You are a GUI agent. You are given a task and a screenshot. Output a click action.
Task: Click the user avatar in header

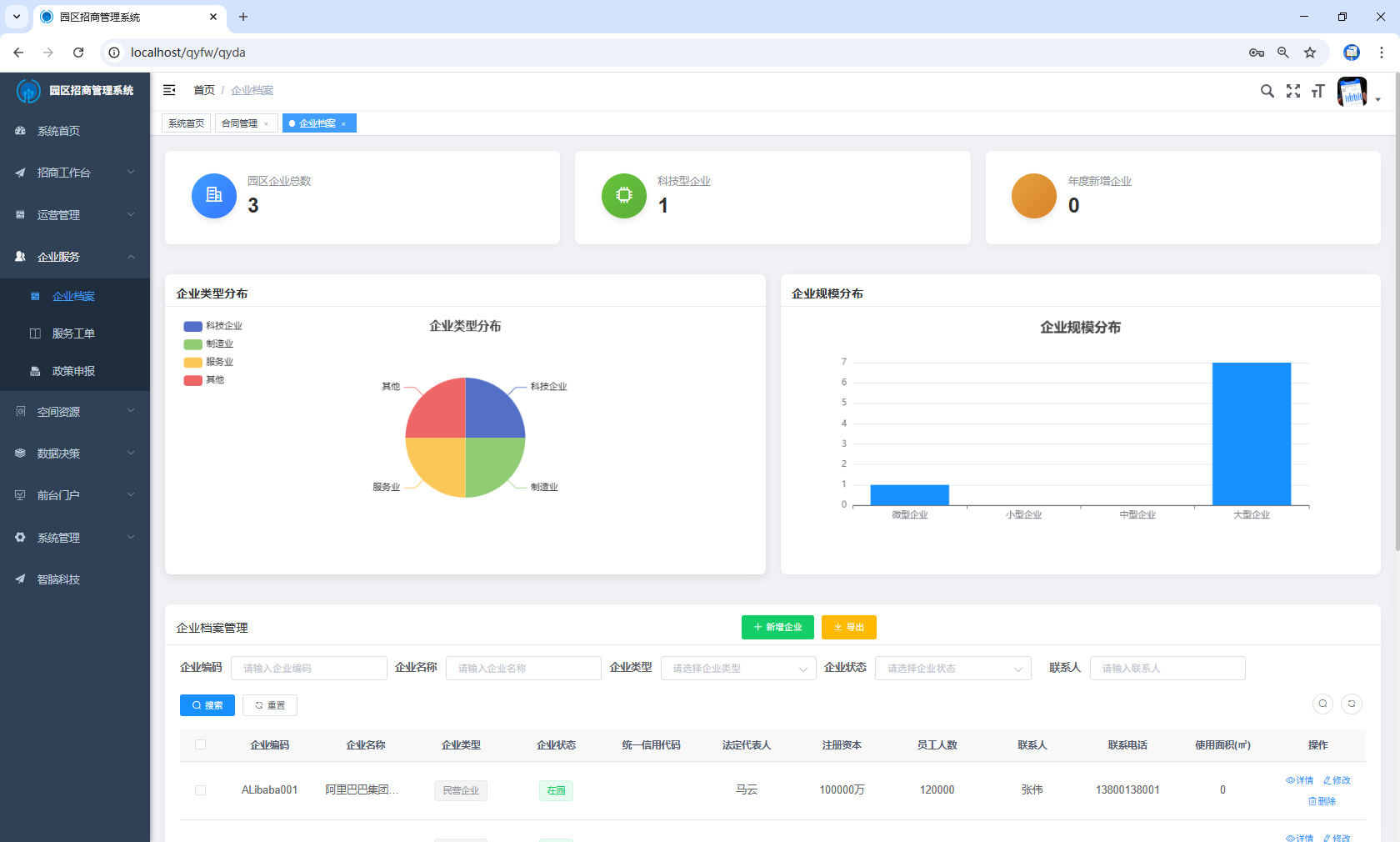[x=1352, y=92]
